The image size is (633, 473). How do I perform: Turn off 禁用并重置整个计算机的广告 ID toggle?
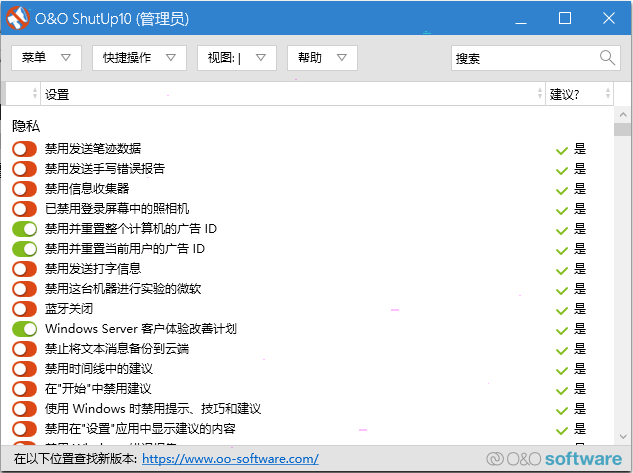[x=25, y=229]
